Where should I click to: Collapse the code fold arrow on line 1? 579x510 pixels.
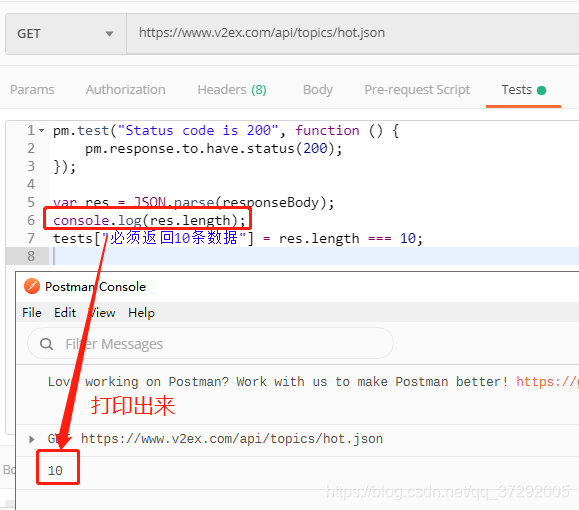click(41, 130)
